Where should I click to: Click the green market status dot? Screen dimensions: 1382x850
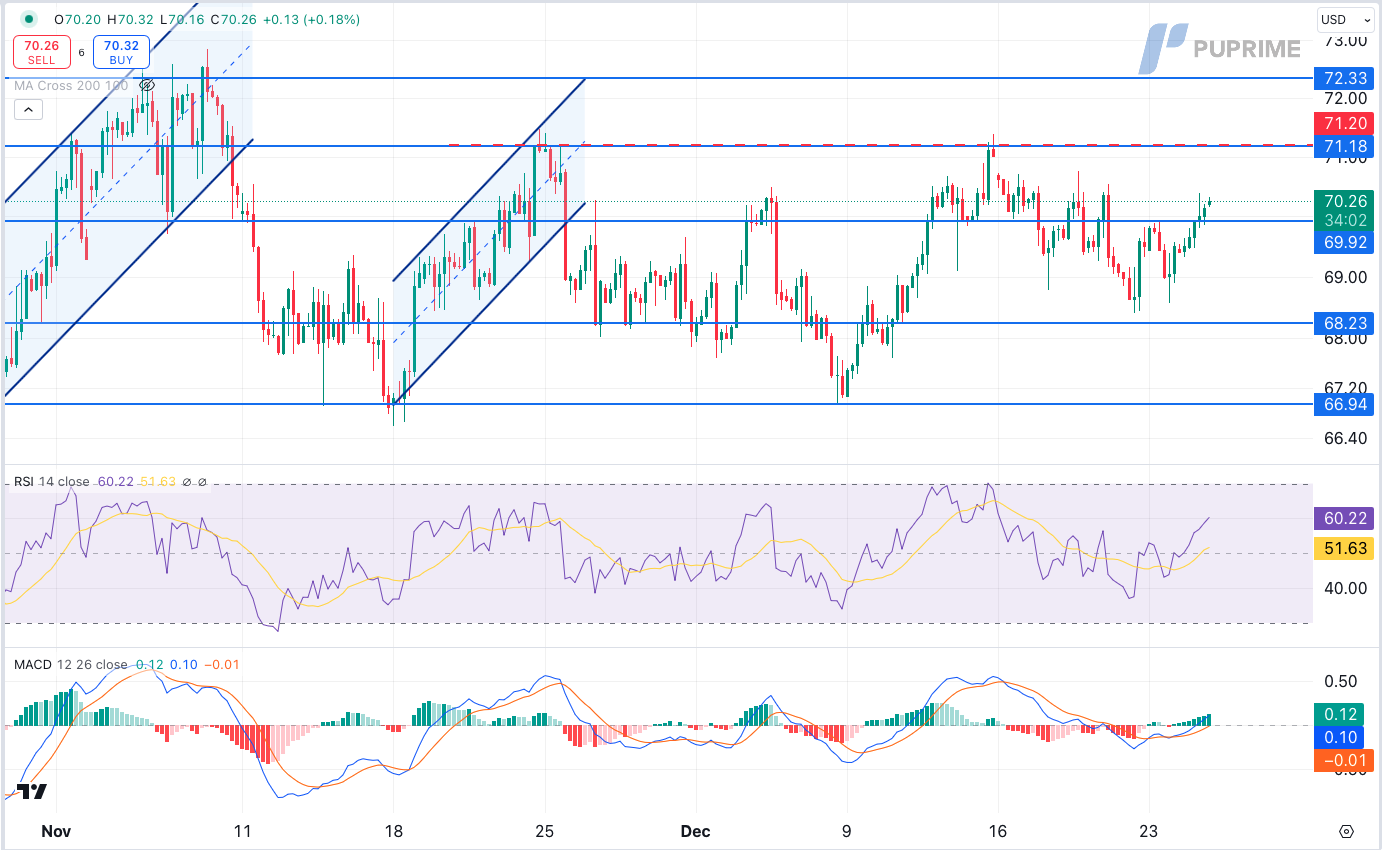pyautogui.click(x=28, y=19)
